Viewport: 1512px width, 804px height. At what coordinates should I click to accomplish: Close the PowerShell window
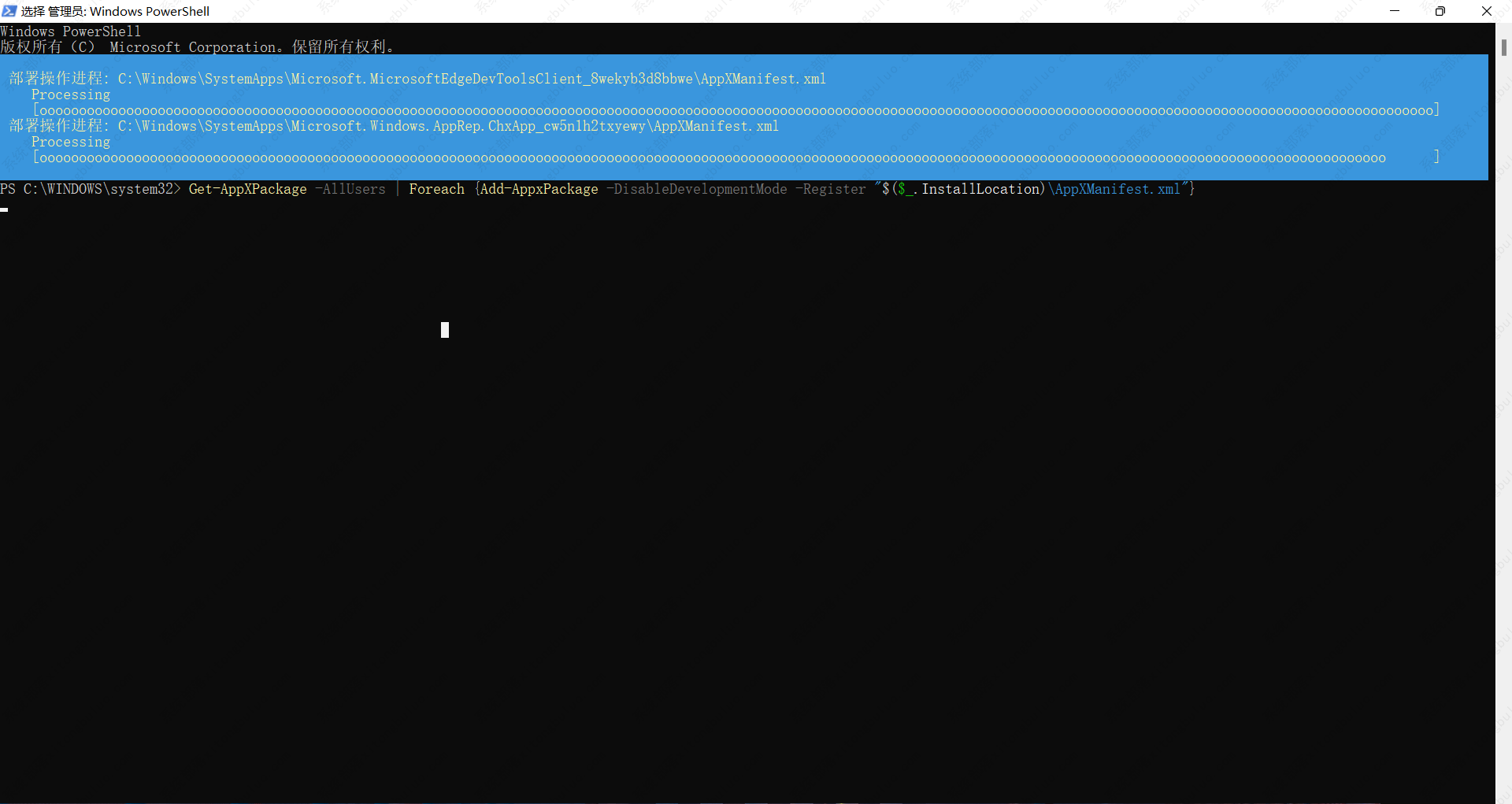pos(1487,11)
